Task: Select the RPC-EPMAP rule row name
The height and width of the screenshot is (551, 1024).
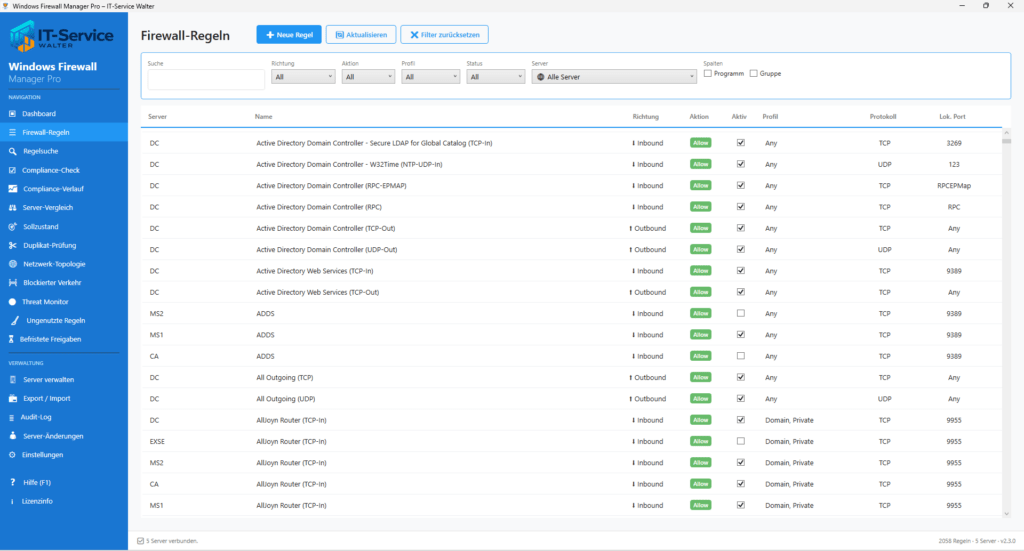Action: (x=331, y=185)
